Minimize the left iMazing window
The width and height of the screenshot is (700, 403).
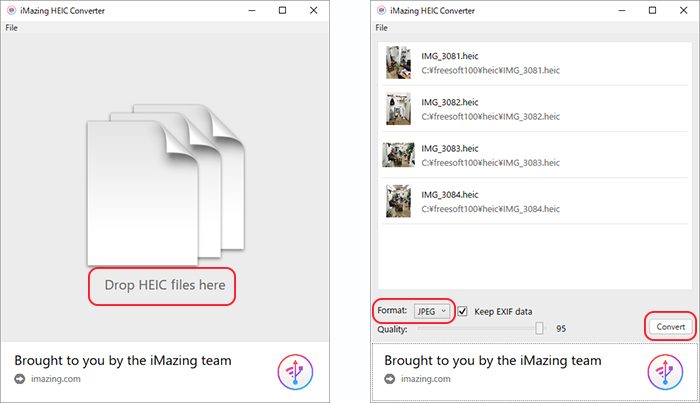pyautogui.click(x=252, y=10)
